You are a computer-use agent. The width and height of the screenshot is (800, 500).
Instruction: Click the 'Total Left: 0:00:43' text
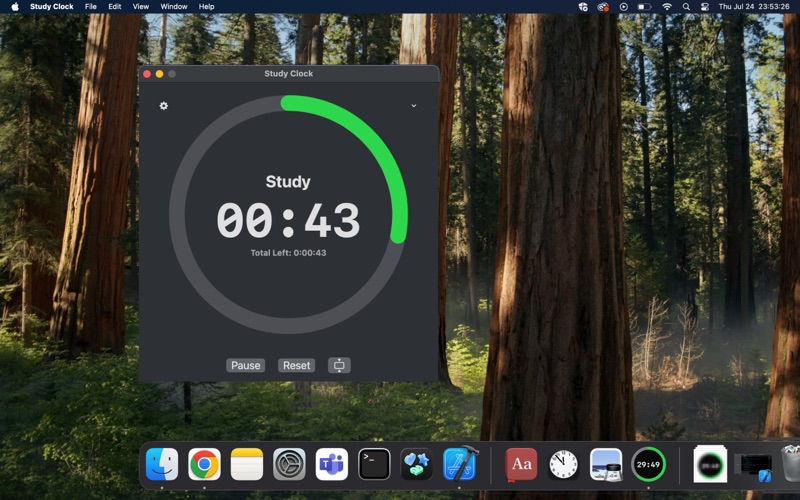click(288, 253)
